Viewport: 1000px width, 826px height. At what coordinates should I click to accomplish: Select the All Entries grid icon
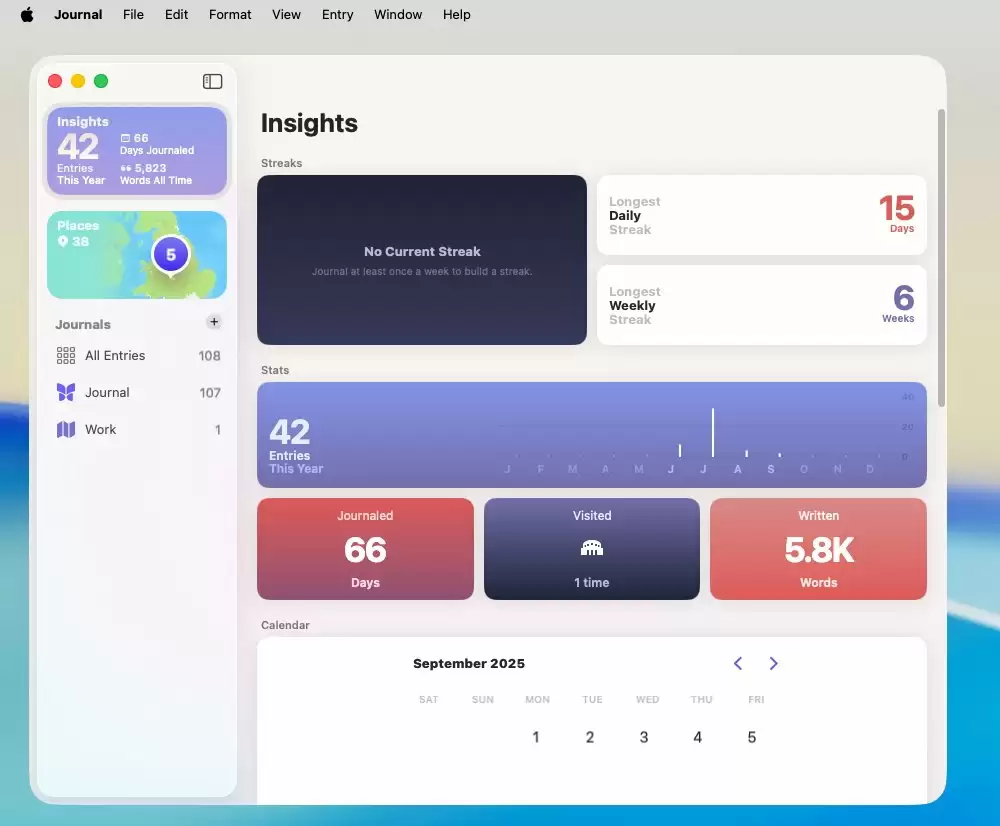coord(66,356)
